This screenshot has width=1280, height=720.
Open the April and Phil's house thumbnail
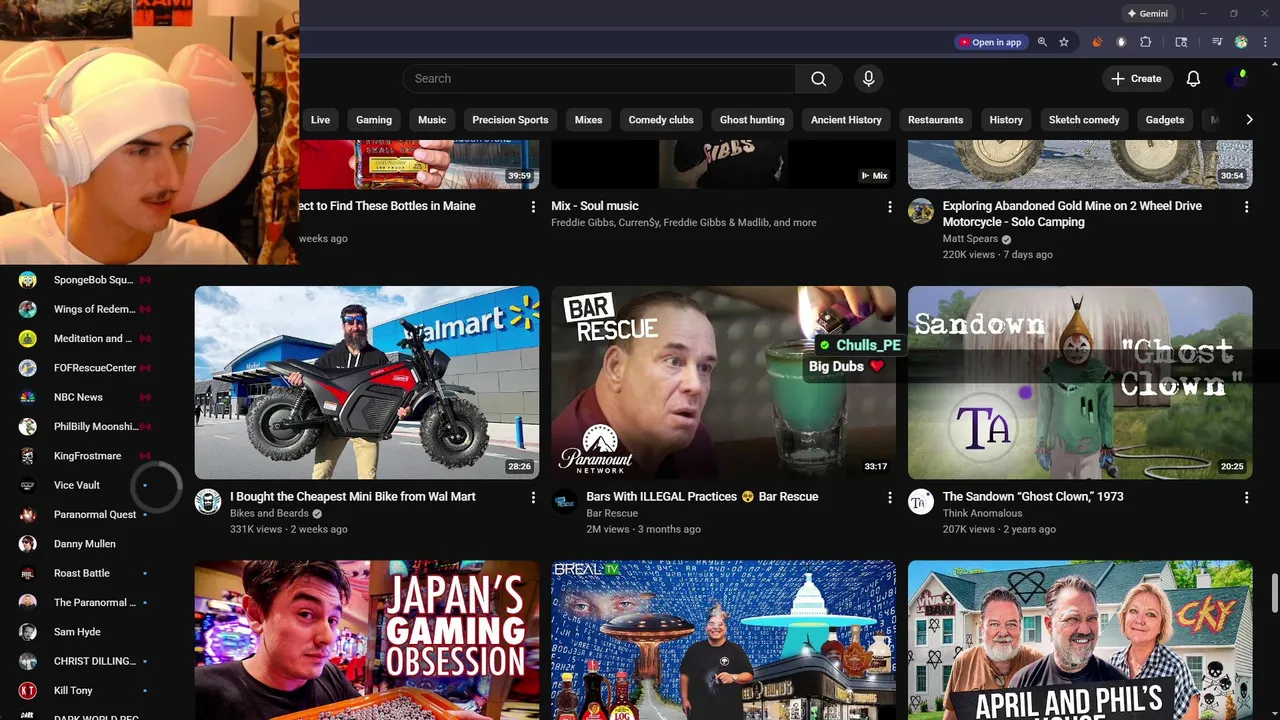coord(1080,640)
